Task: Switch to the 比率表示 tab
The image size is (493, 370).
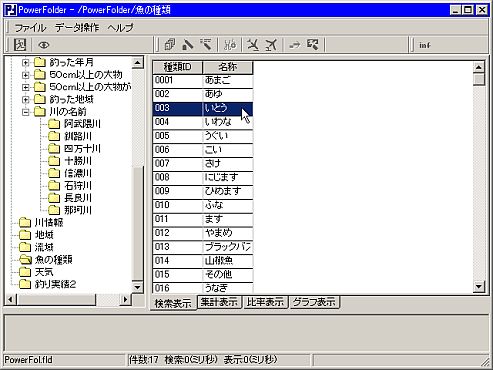Action: [x=265, y=302]
